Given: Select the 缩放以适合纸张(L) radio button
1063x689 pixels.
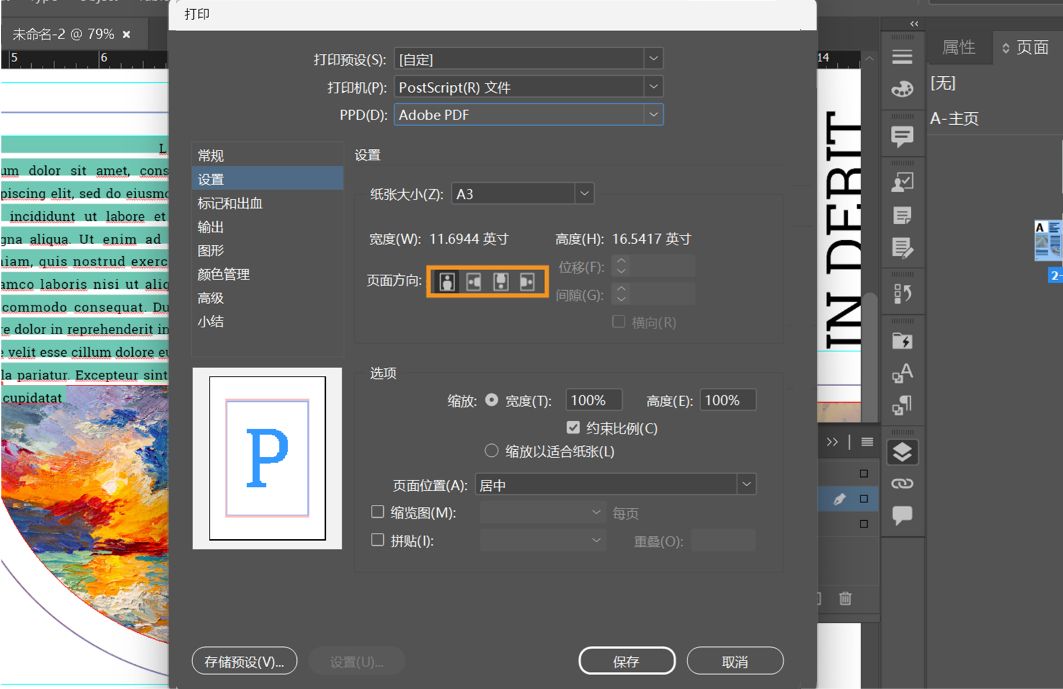Looking at the screenshot, I should [492, 450].
